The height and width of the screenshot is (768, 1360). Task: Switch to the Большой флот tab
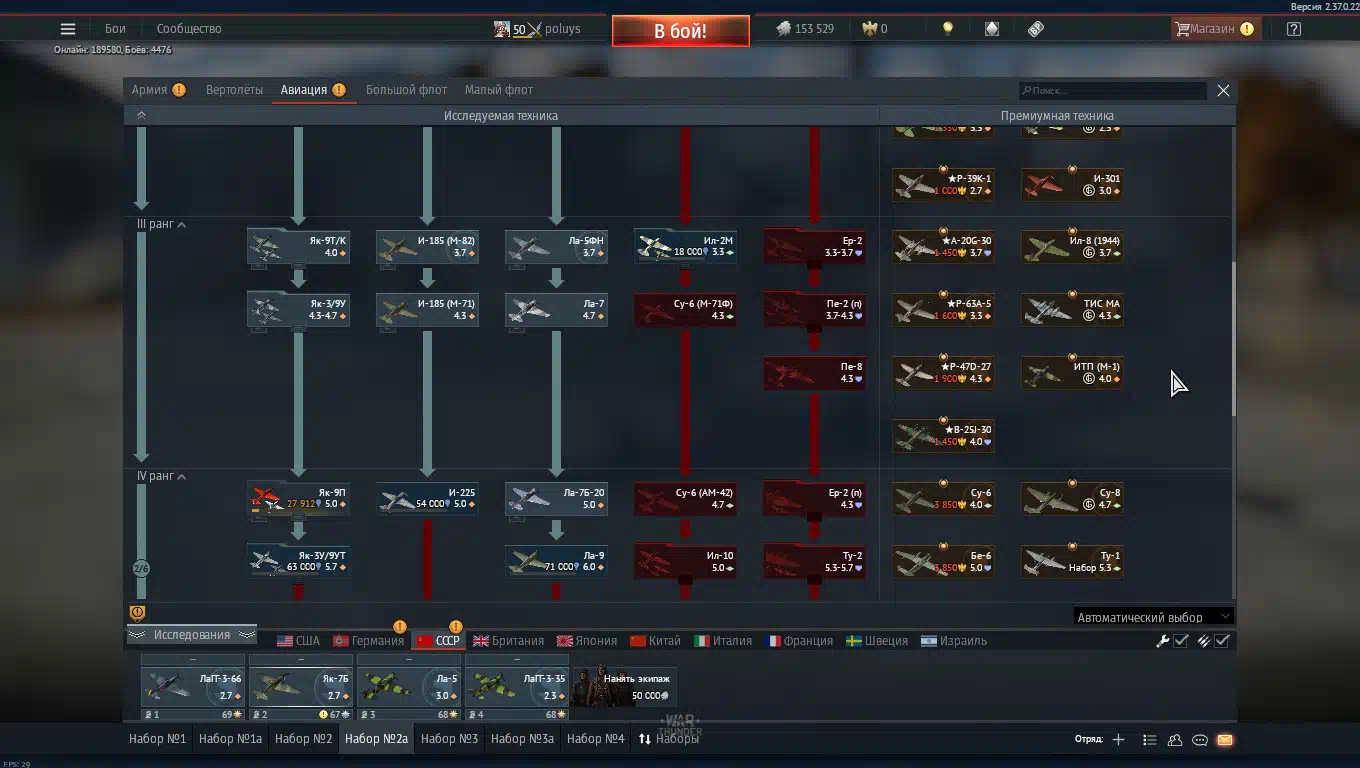click(x=406, y=90)
